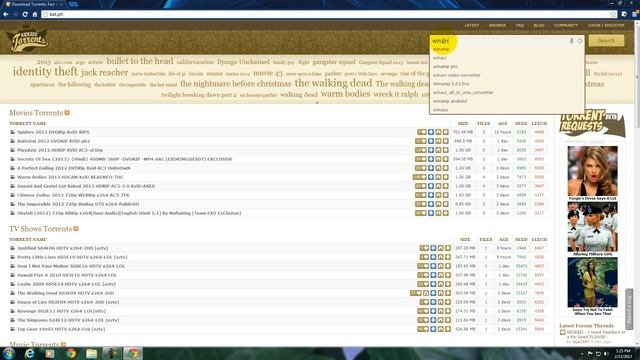Open the Movies Torrents section heading

pyautogui.click(x=36, y=113)
